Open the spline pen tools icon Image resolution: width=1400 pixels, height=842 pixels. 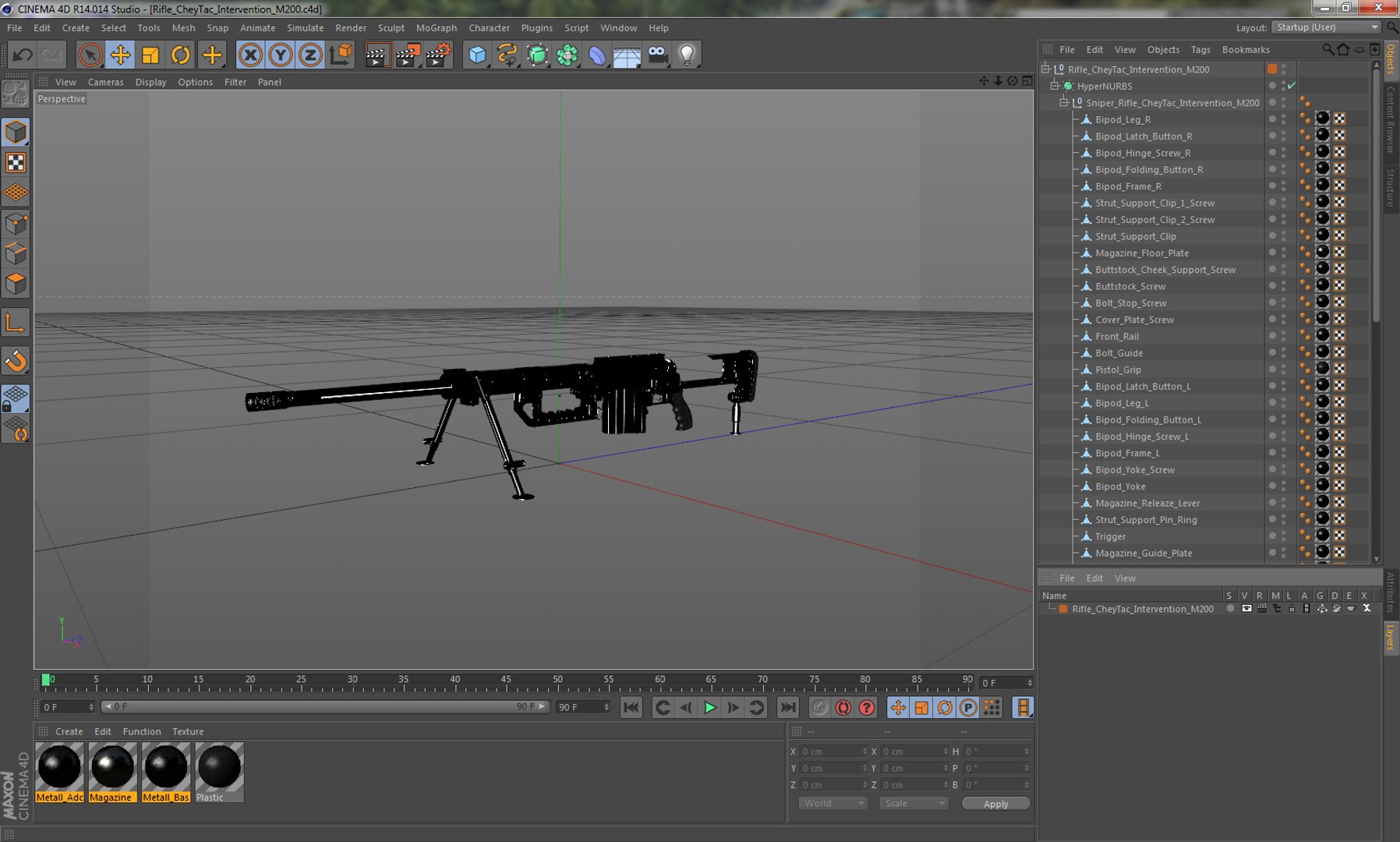pyautogui.click(x=507, y=55)
